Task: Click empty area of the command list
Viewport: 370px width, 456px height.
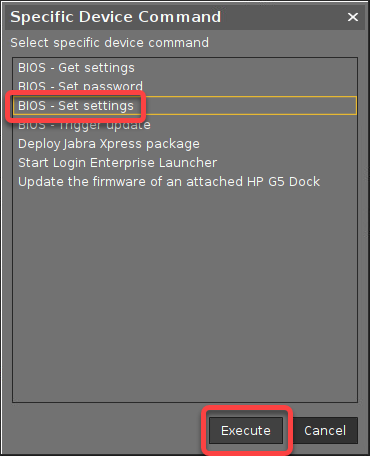Action: pos(185,293)
